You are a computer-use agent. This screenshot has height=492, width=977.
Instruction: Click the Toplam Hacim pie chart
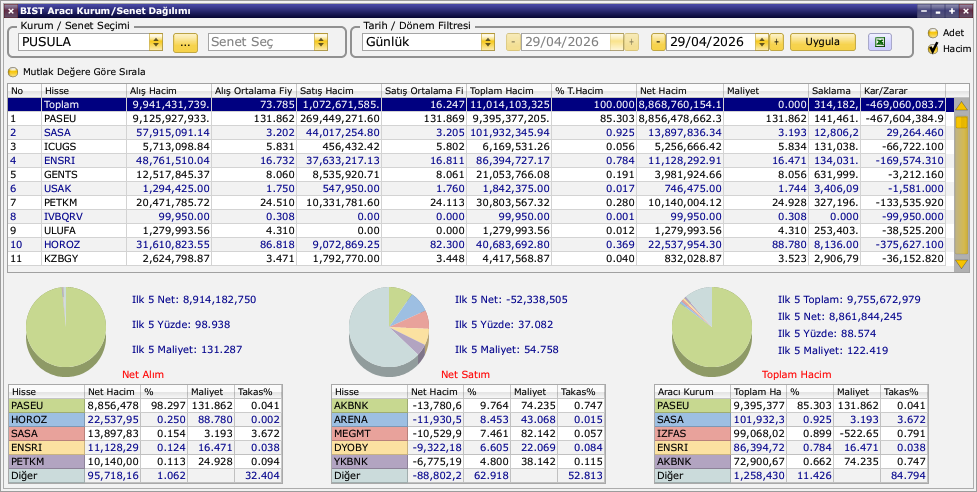[712, 331]
